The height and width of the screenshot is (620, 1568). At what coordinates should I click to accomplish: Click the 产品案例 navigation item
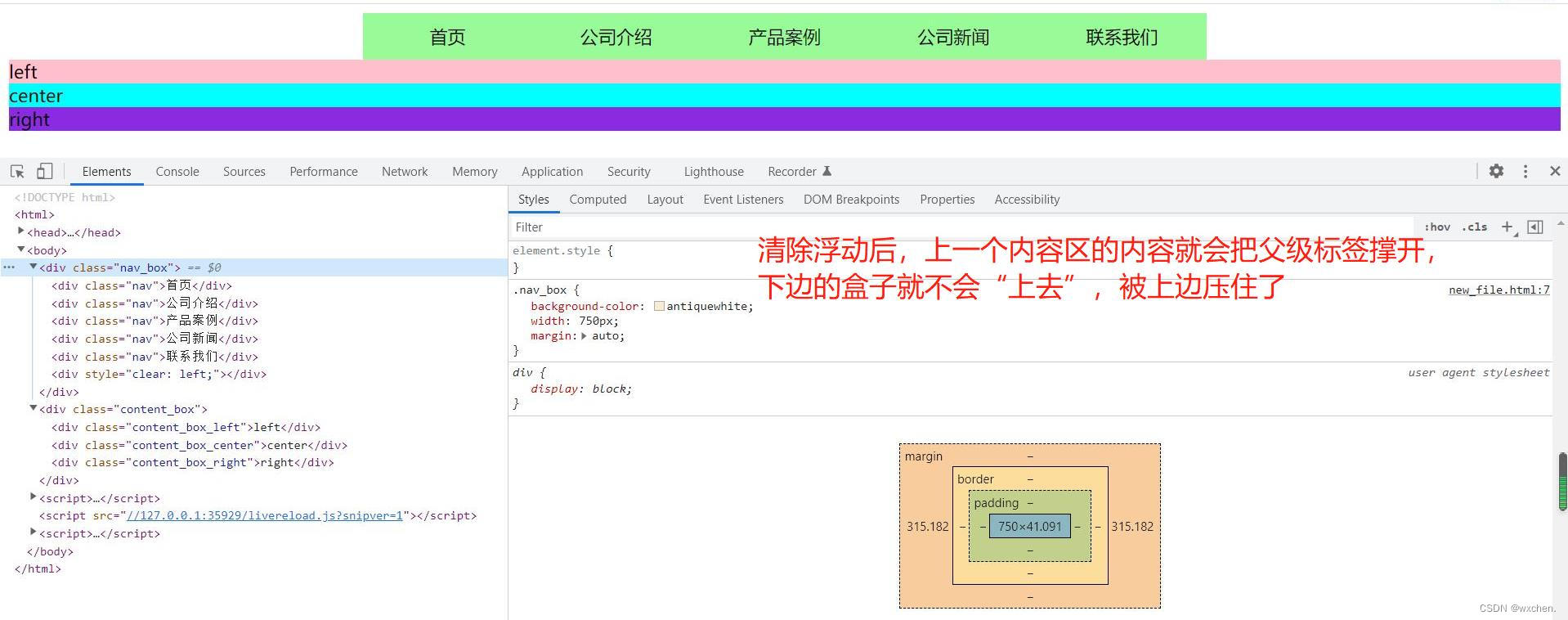784,37
